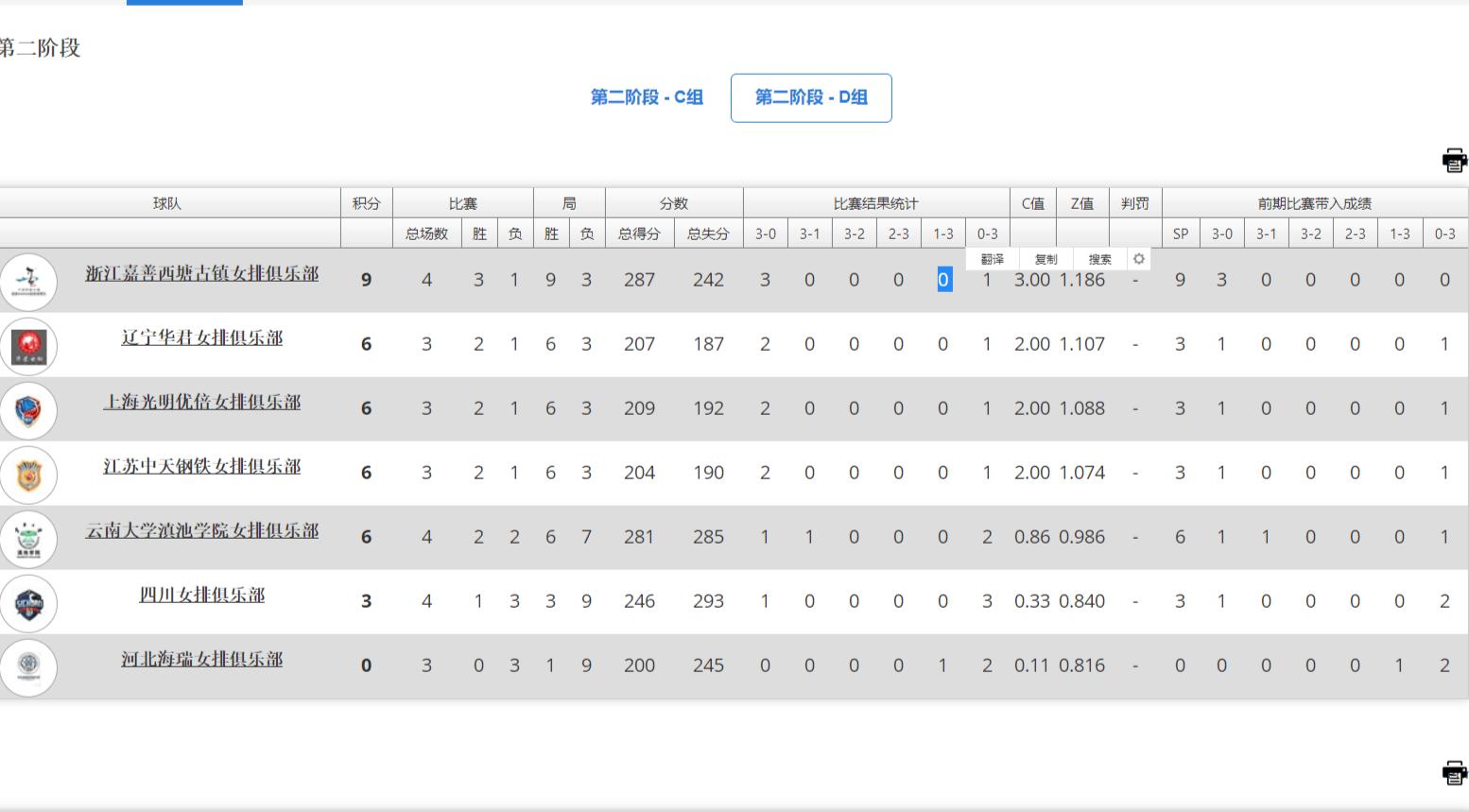The image size is (1469, 812).
Task: Click the 浙江嘉善西塘古镇女排俱乐部 team logo
Action: [28, 282]
